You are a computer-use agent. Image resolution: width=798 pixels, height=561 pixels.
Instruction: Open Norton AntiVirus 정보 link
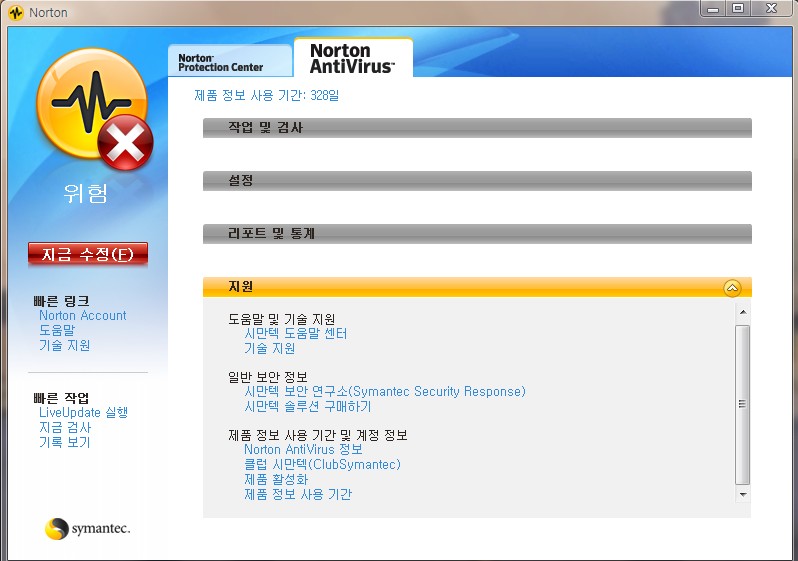[303, 450]
